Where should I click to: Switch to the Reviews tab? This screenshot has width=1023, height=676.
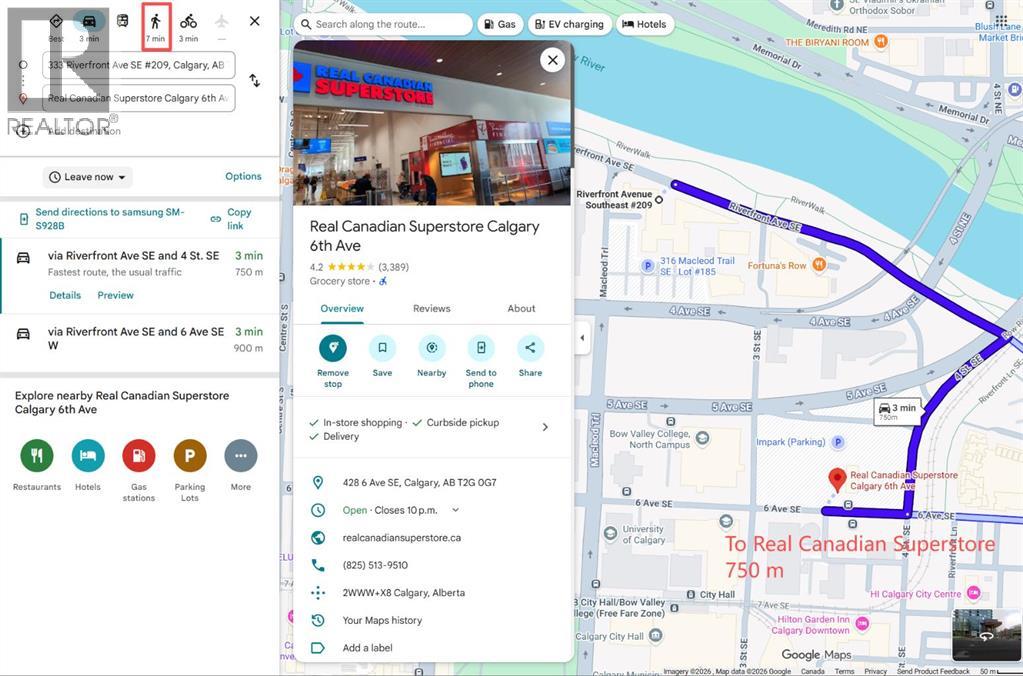pyautogui.click(x=431, y=309)
